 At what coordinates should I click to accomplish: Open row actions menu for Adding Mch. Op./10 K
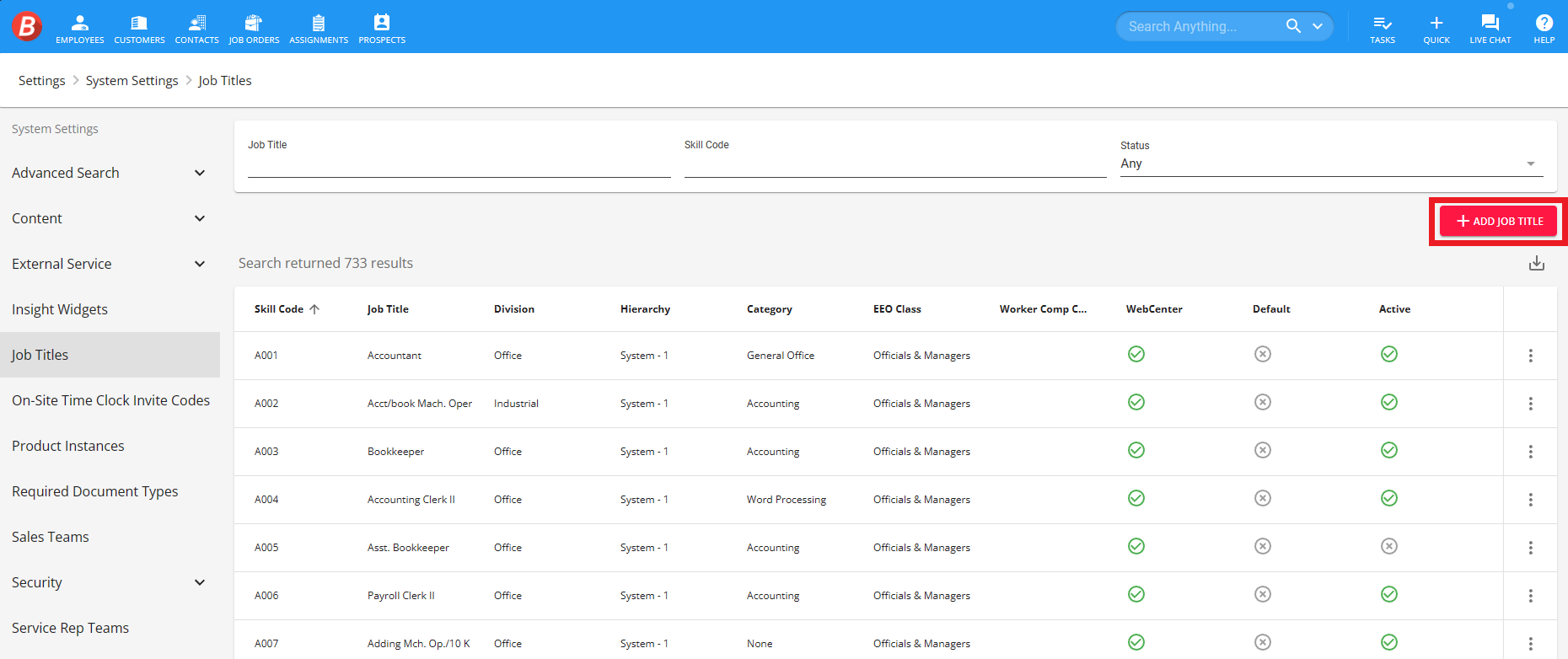point(1531,644)
